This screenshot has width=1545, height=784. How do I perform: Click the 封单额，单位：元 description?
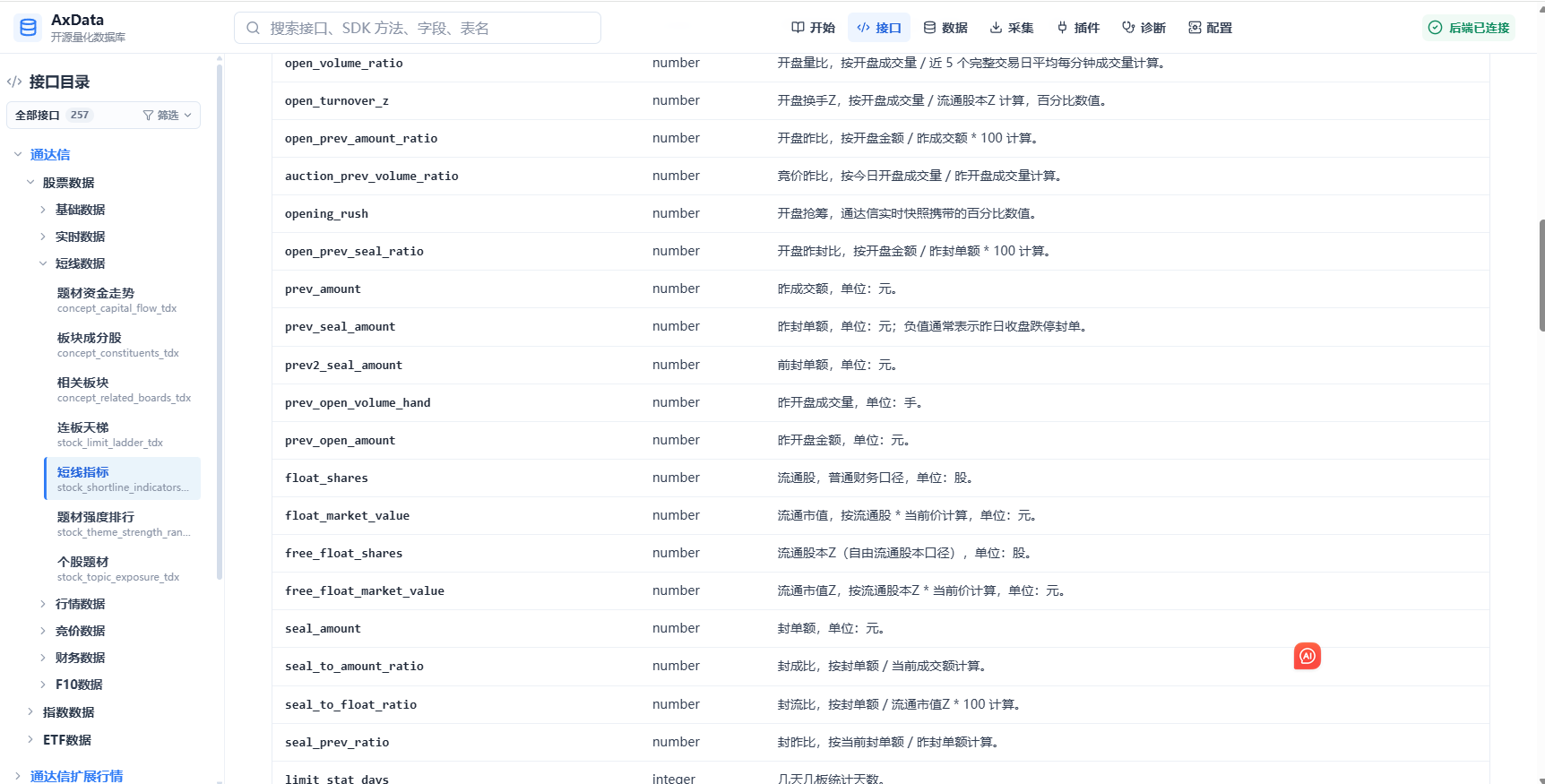831,628
